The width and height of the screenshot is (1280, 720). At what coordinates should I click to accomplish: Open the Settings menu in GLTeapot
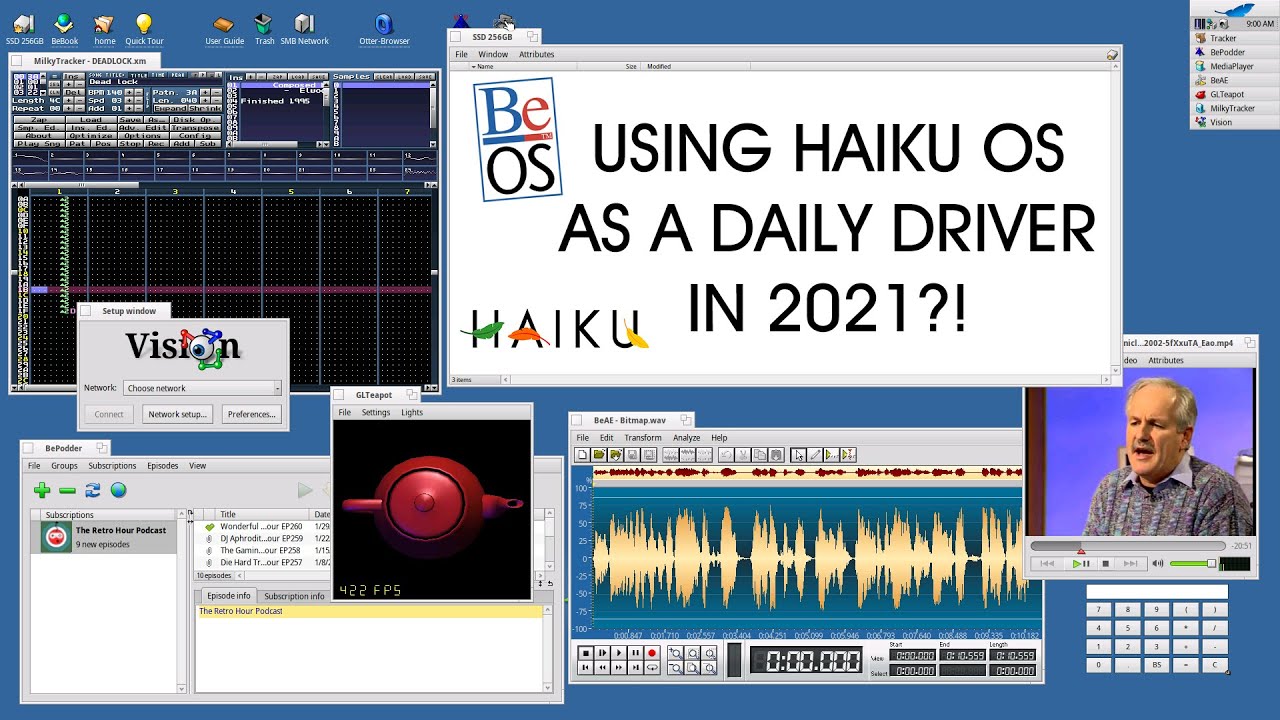(376, 412)
